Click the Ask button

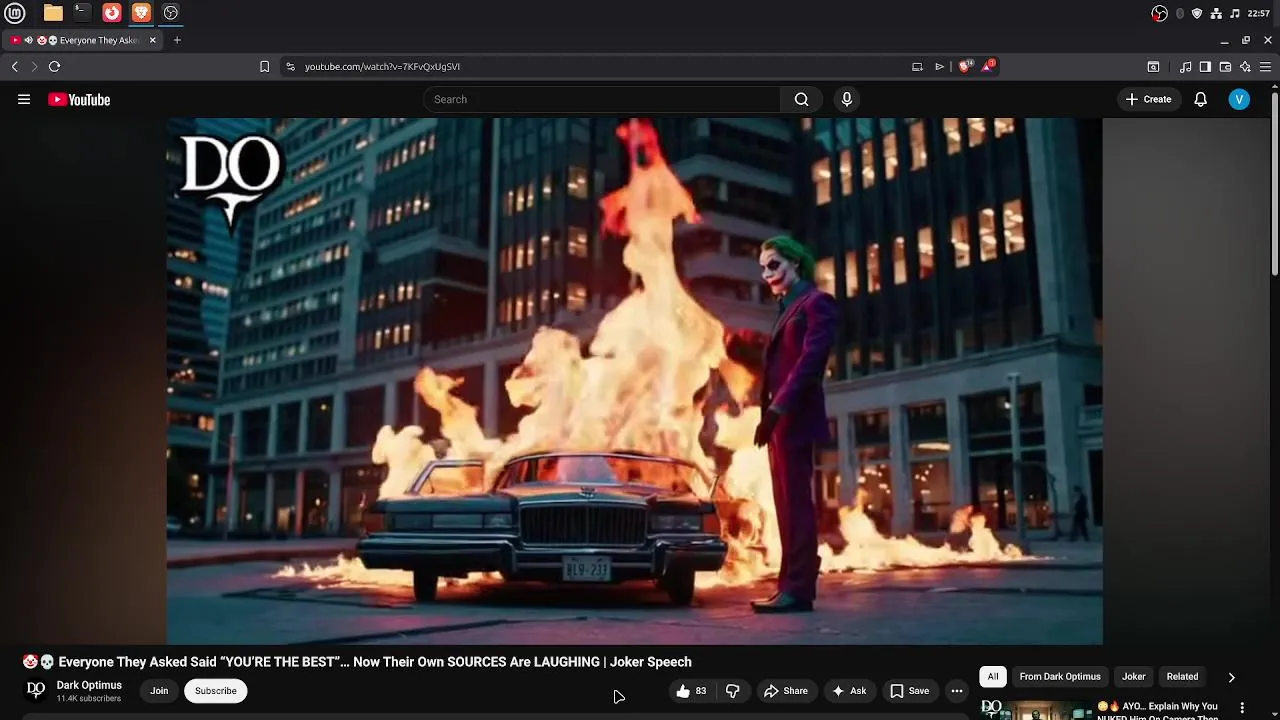tap(849, 691)
